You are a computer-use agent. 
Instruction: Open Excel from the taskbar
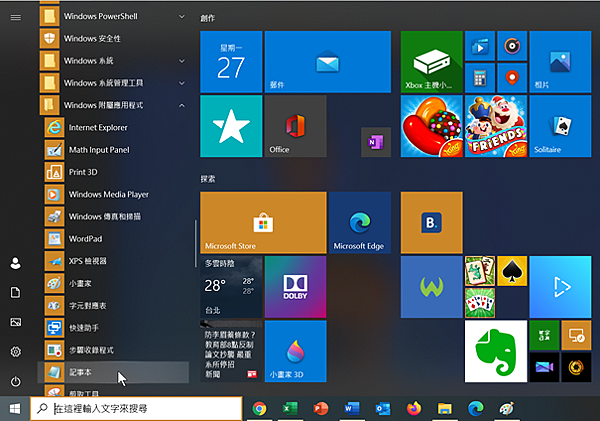[290, 409]
